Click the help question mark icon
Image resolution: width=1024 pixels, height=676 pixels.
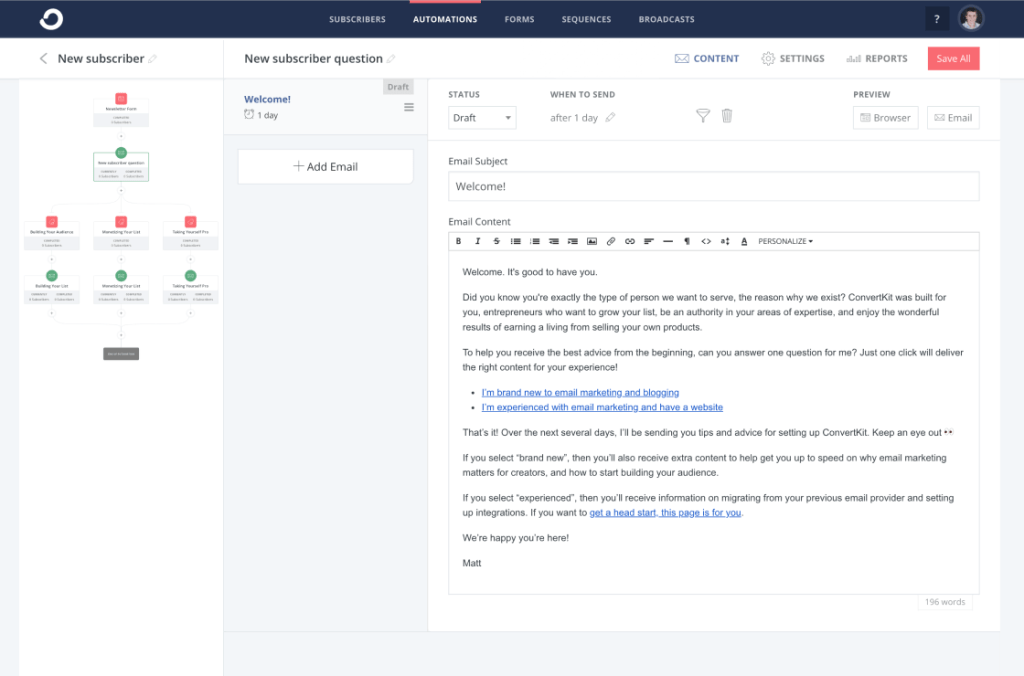936,18
